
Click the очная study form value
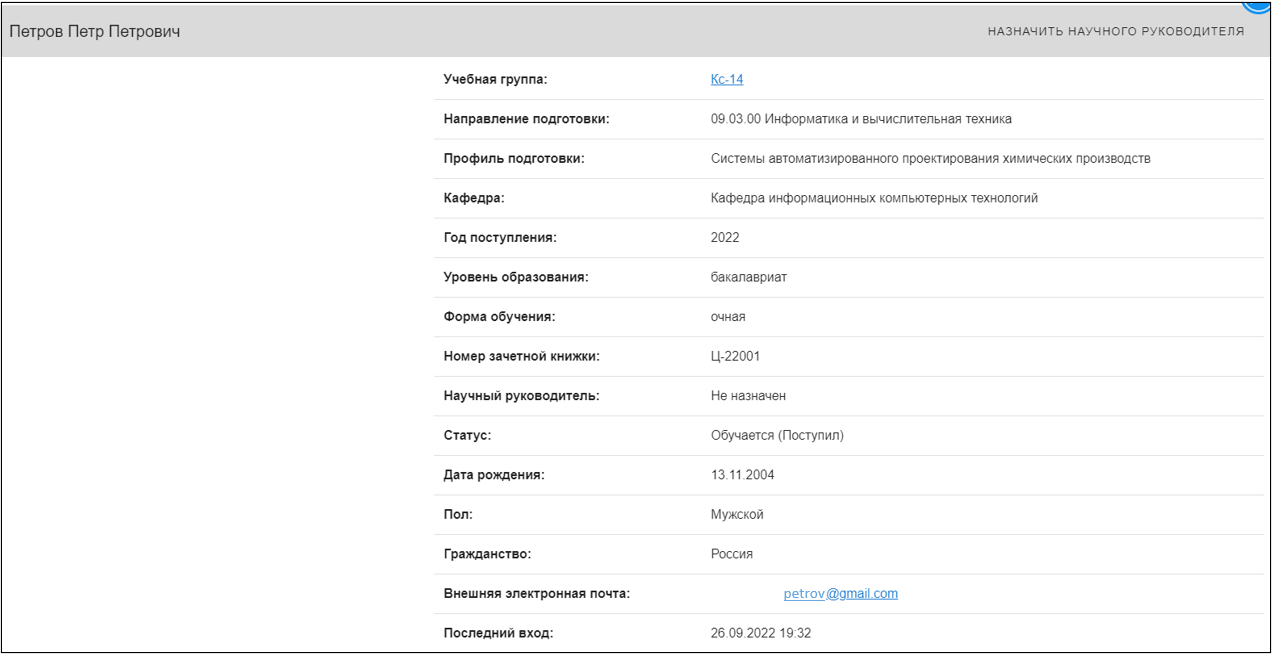[728, 317]
